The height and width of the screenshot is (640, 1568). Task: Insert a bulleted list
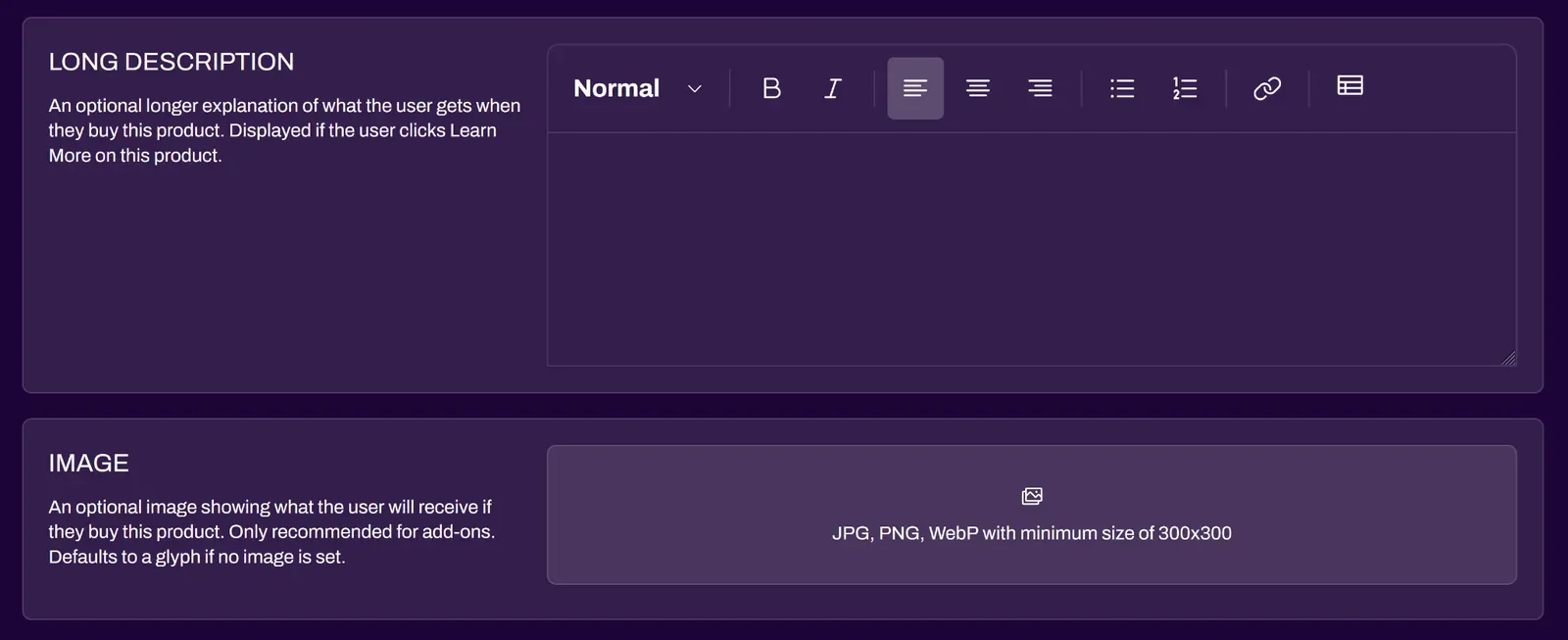pos(1121,88)
